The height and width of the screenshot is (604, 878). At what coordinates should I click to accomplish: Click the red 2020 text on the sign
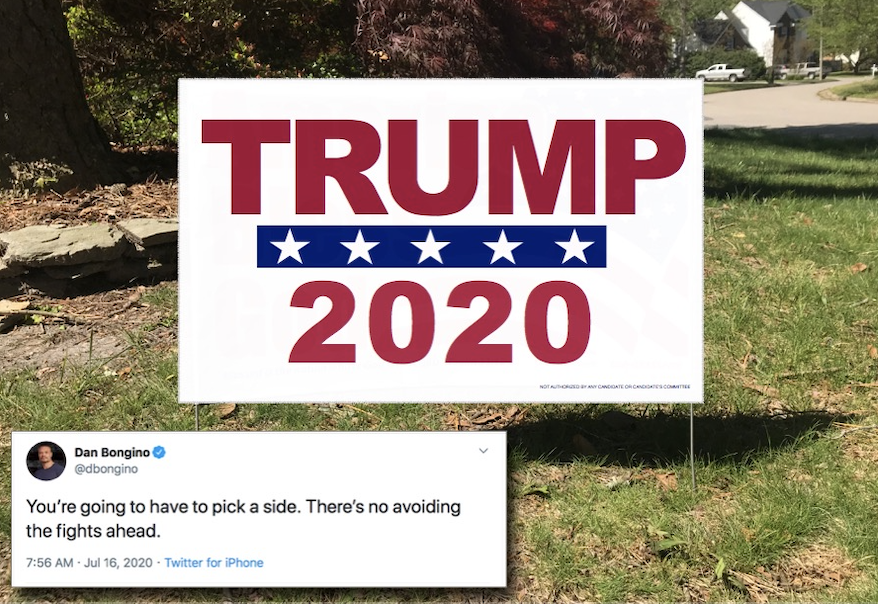(x=440, y=322)
